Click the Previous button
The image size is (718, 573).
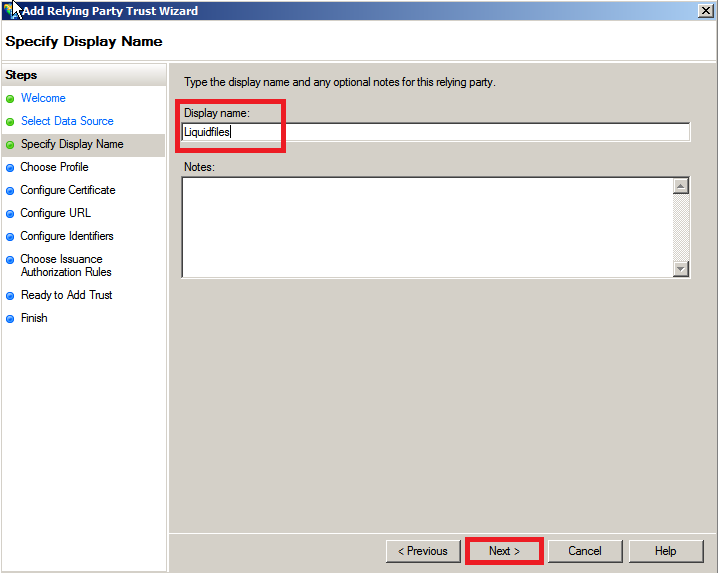click(422, 551)
